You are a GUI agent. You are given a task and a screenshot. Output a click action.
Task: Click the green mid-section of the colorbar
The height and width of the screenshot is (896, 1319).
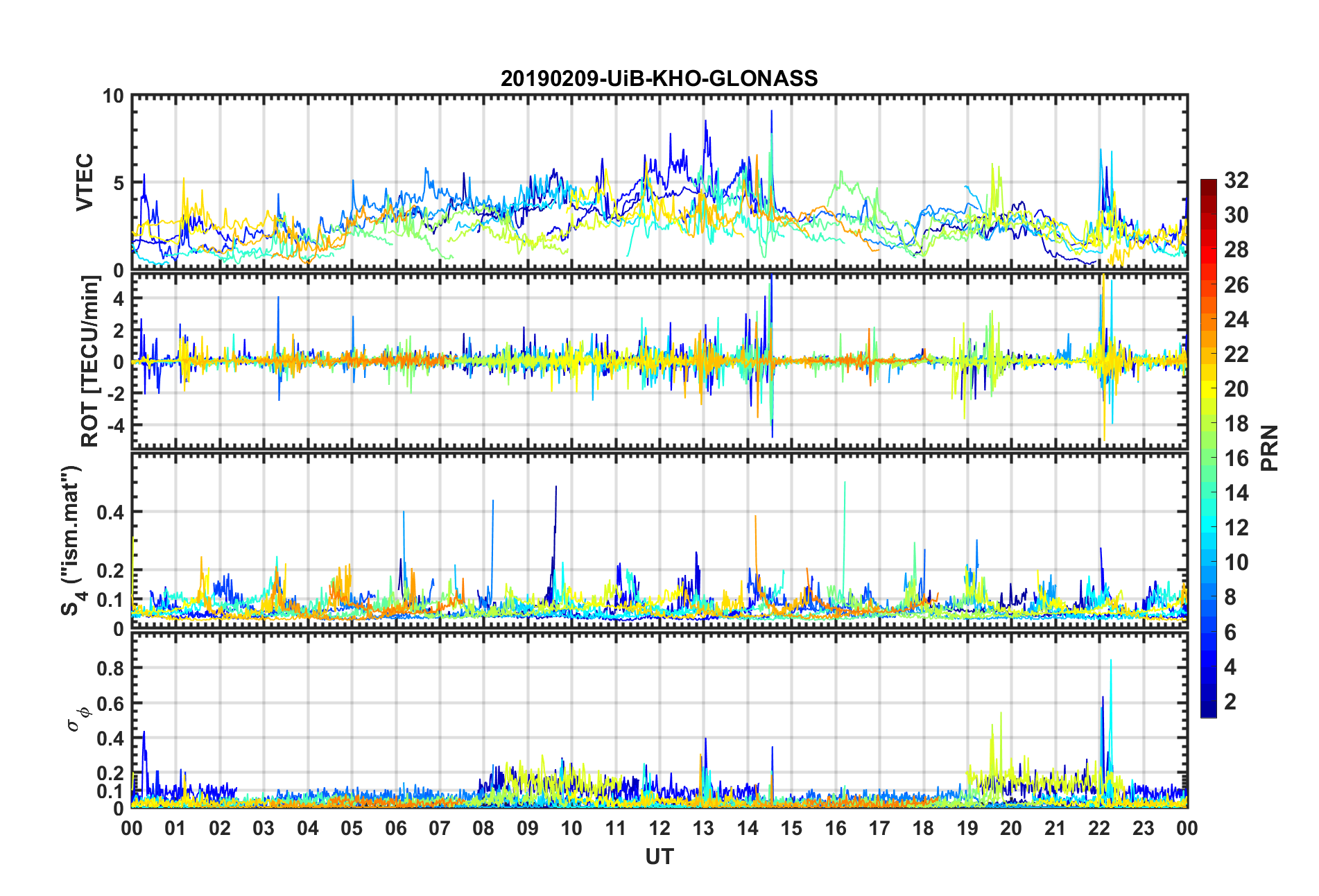1209,448
